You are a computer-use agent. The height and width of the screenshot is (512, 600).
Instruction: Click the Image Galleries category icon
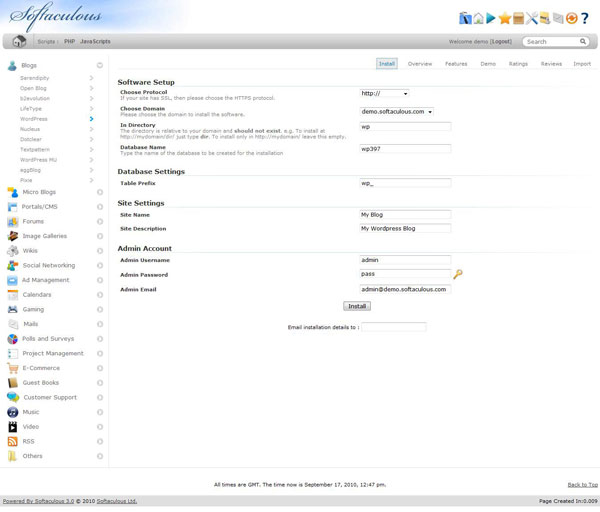pyautogui.click(x=12, y=236)
